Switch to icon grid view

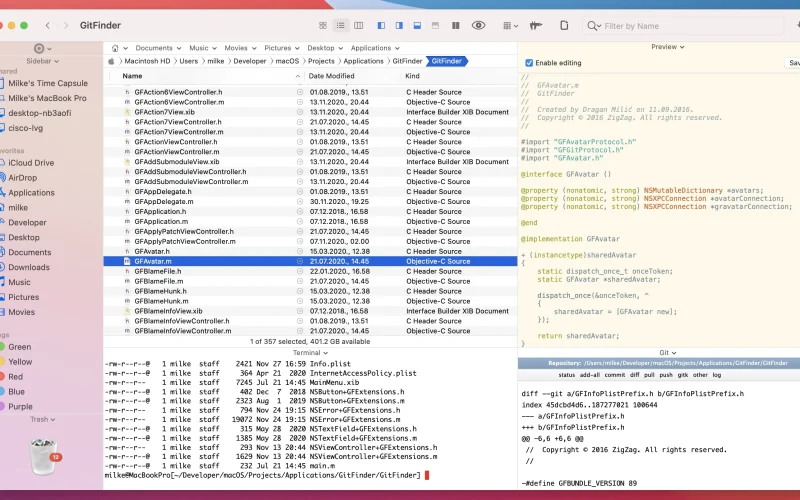[x=322, y=26]
